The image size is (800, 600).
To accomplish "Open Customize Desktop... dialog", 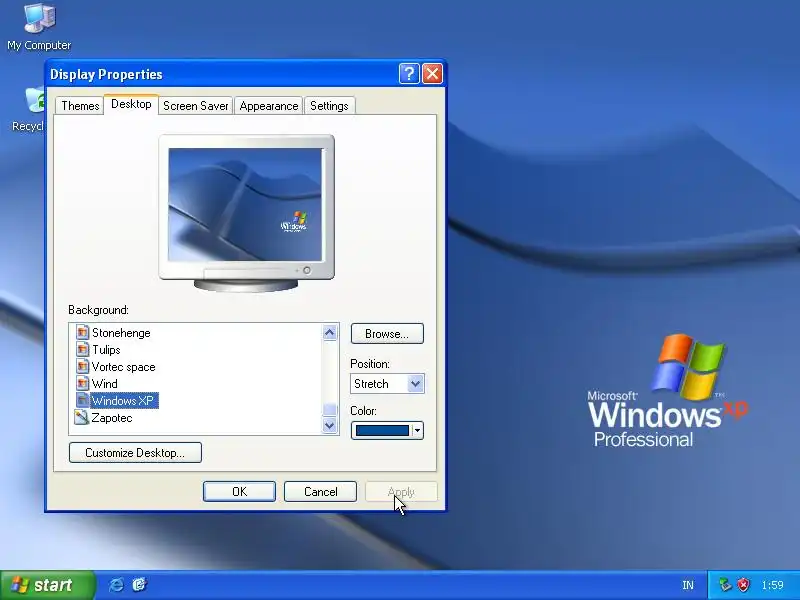I will click(x=135, y=453).
